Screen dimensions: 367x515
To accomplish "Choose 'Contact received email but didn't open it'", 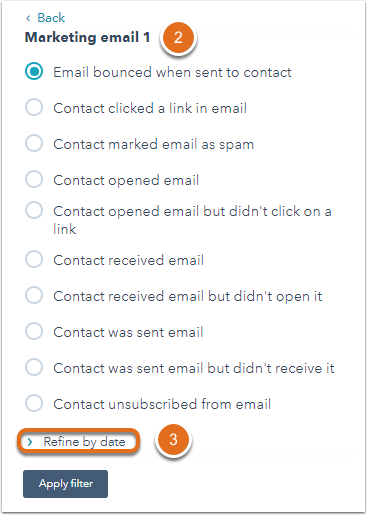I will (34, 295).
